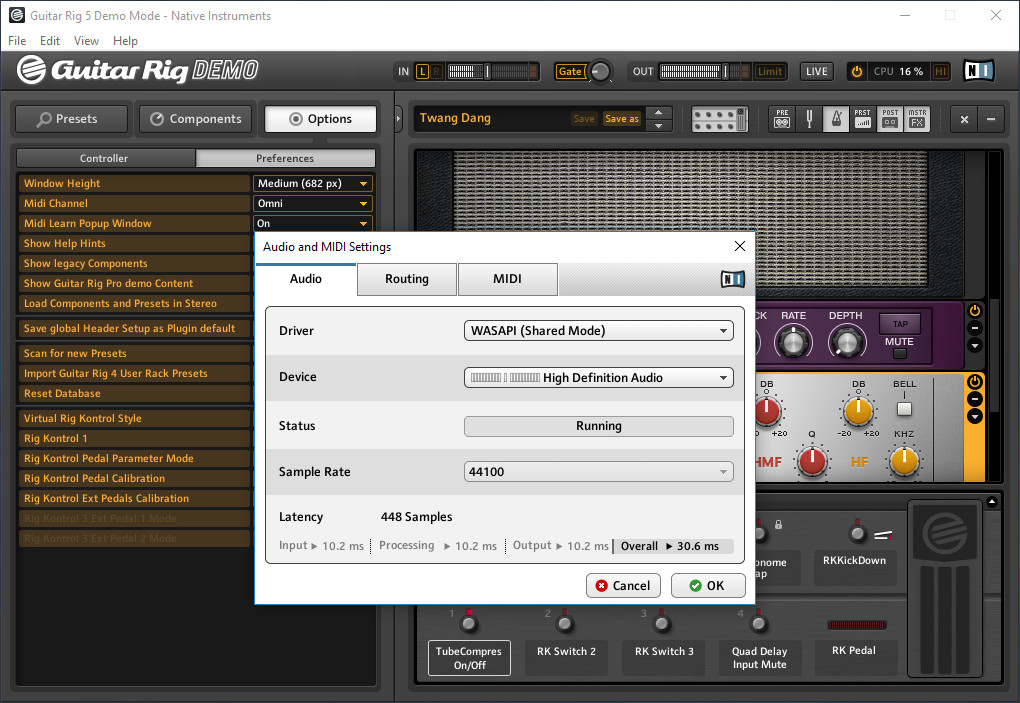Image resolution: width=1020 pixels, height=703 pixels.
Task: Toggle the MUTE switch on purple module
Action: (x=900, y=354)
